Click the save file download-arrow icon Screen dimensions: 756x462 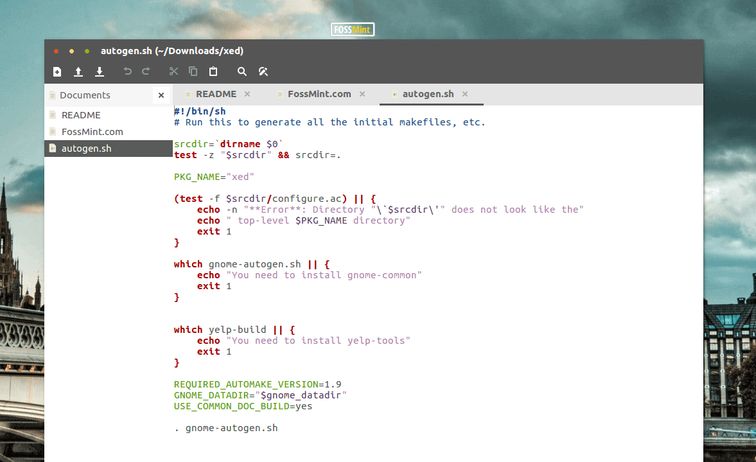tap(99, 72)
